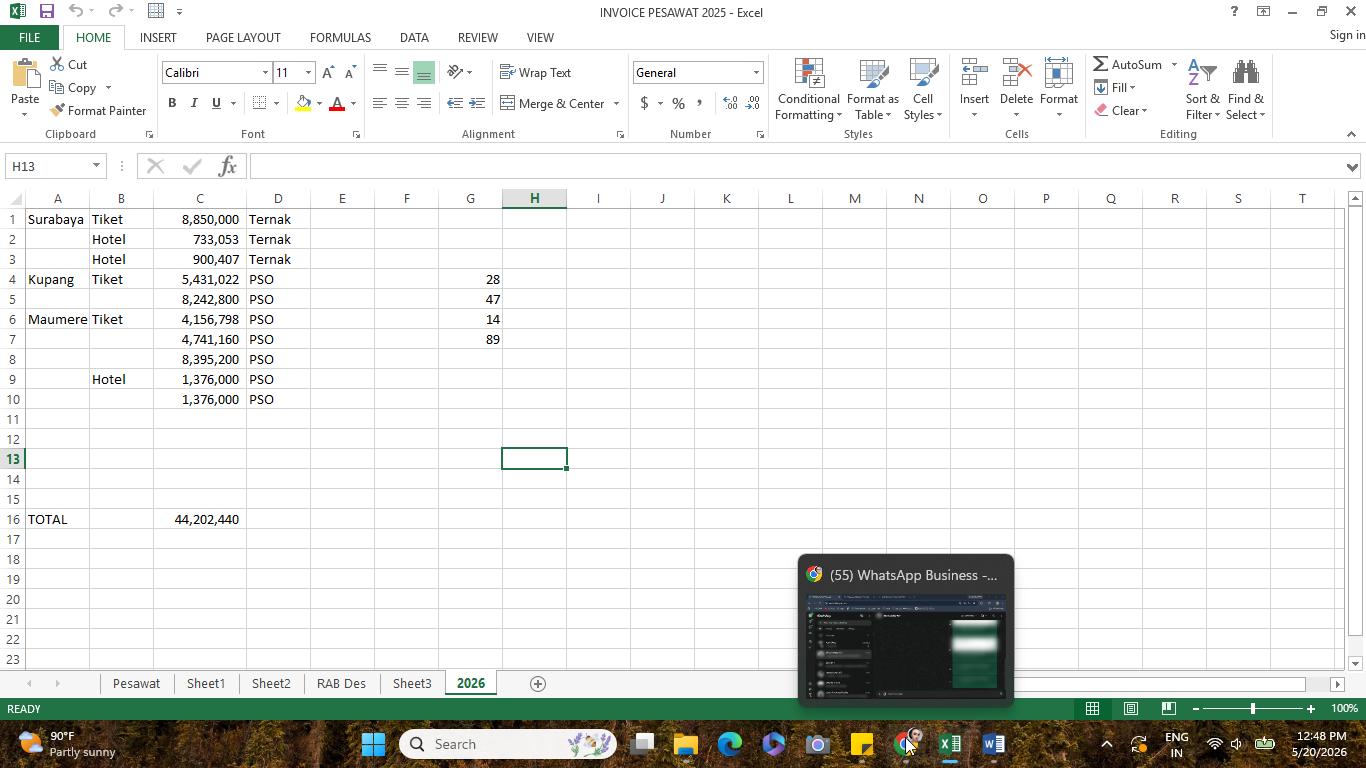Center the cell text horizontally

[402, 103]
